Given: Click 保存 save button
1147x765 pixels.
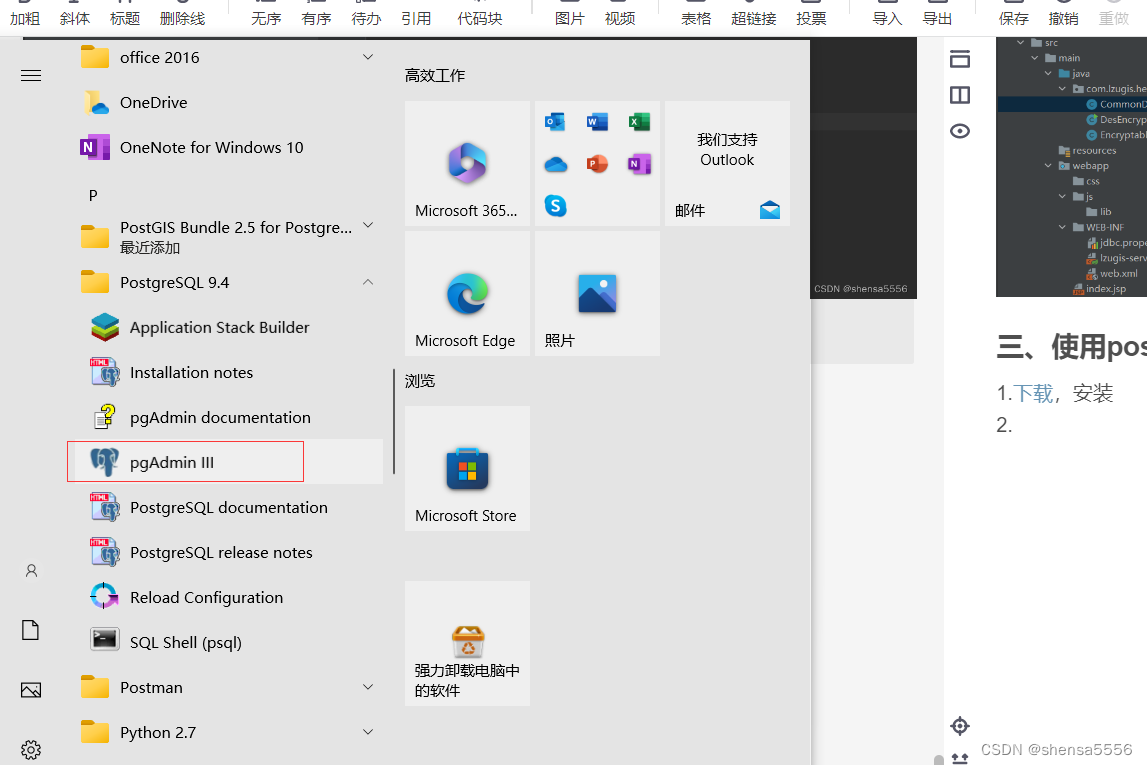Looking at the screenshot, I should tap(1013, 18).
